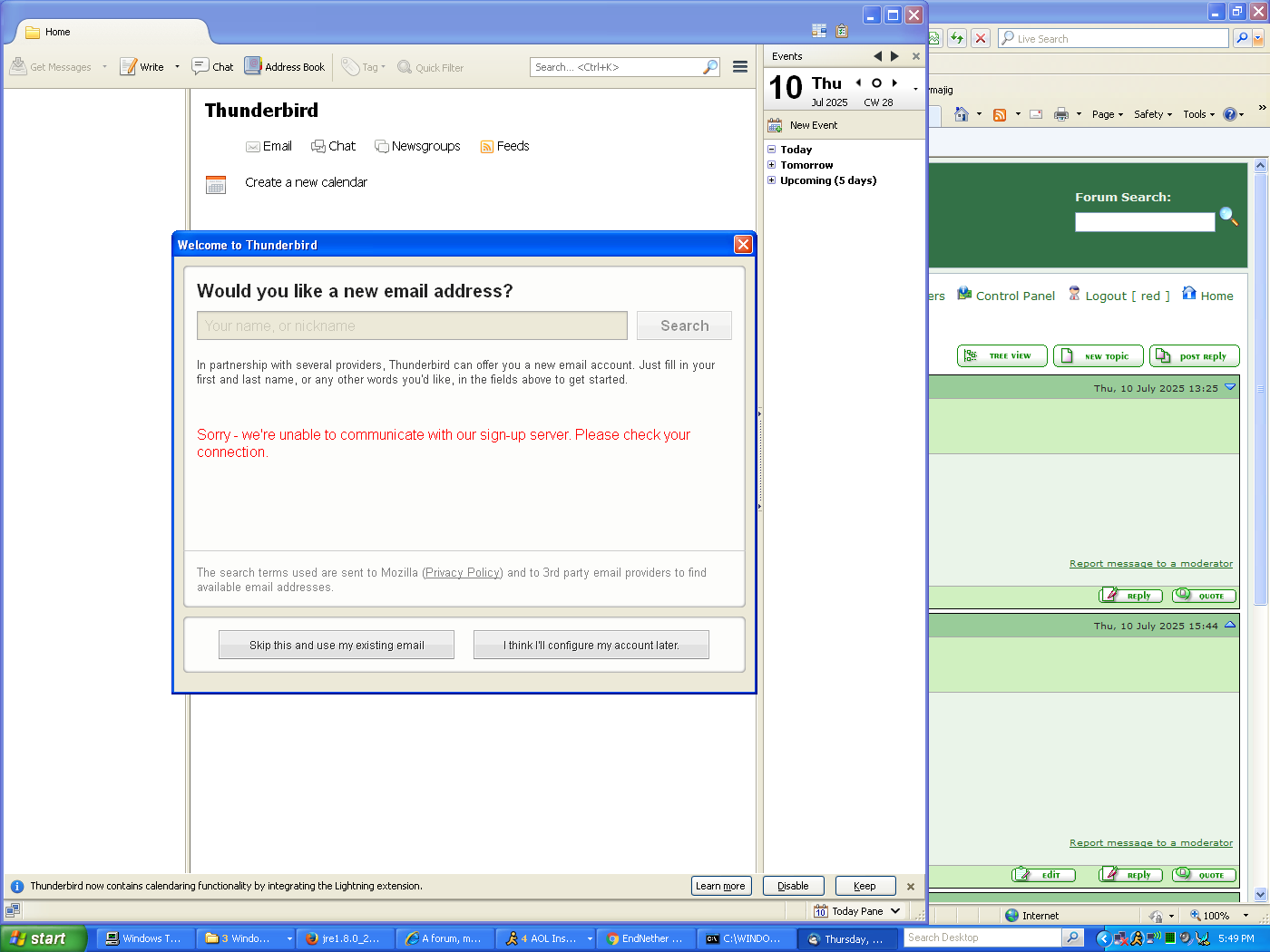This screenshot has width=1270, height=952.
Task: Open the Thunderbird hamburger menu
Action: click(x=740, y=67)
